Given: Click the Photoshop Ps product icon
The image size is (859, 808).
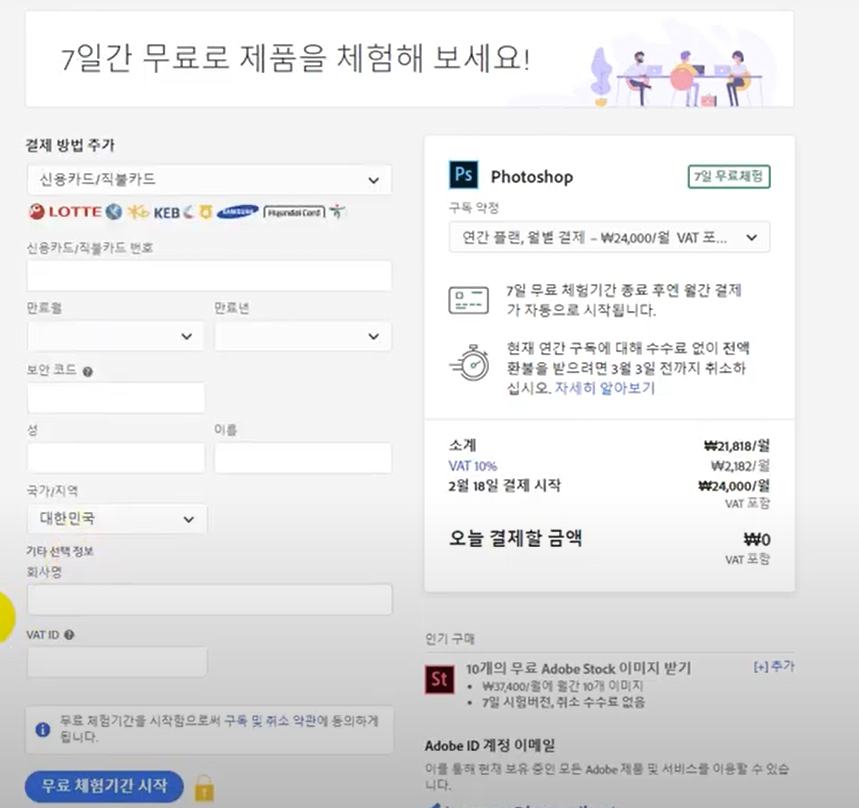Looking at the screenshot, I should pos(463,175).
